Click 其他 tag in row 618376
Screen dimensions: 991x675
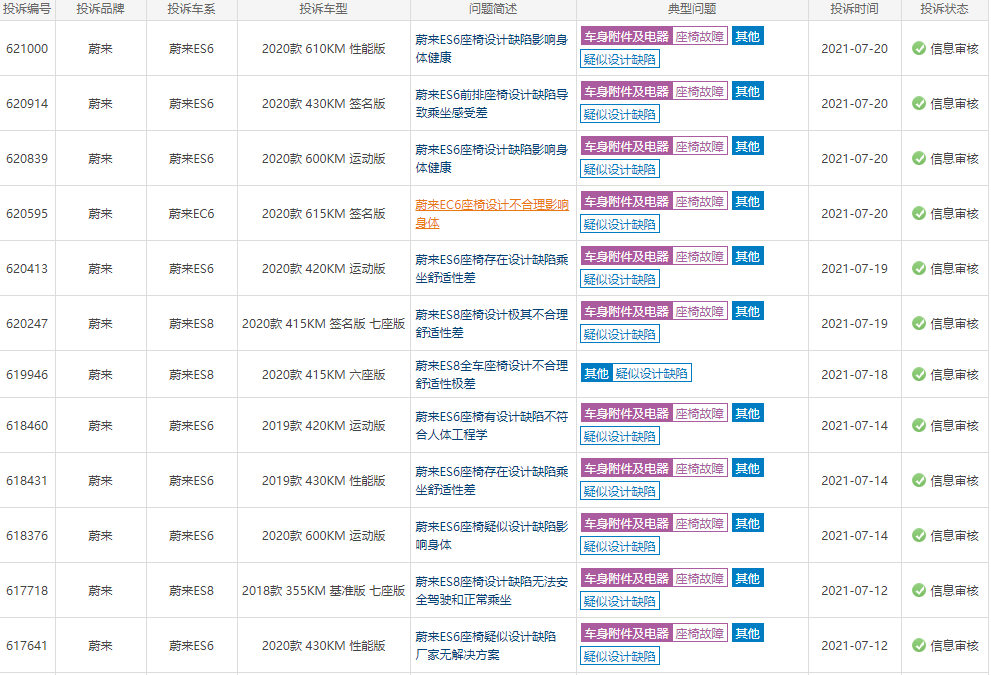click(748, 523)
